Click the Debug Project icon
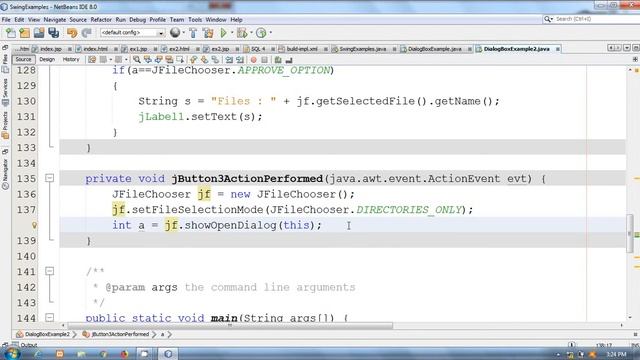This screenshot has width=640, height=360. [x=242, y=33]
